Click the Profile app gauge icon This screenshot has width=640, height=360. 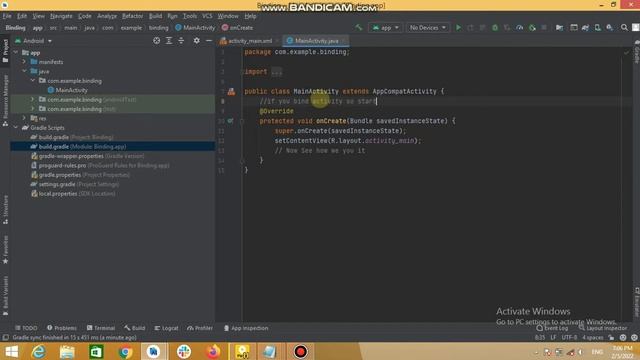(x=520, y=28)
